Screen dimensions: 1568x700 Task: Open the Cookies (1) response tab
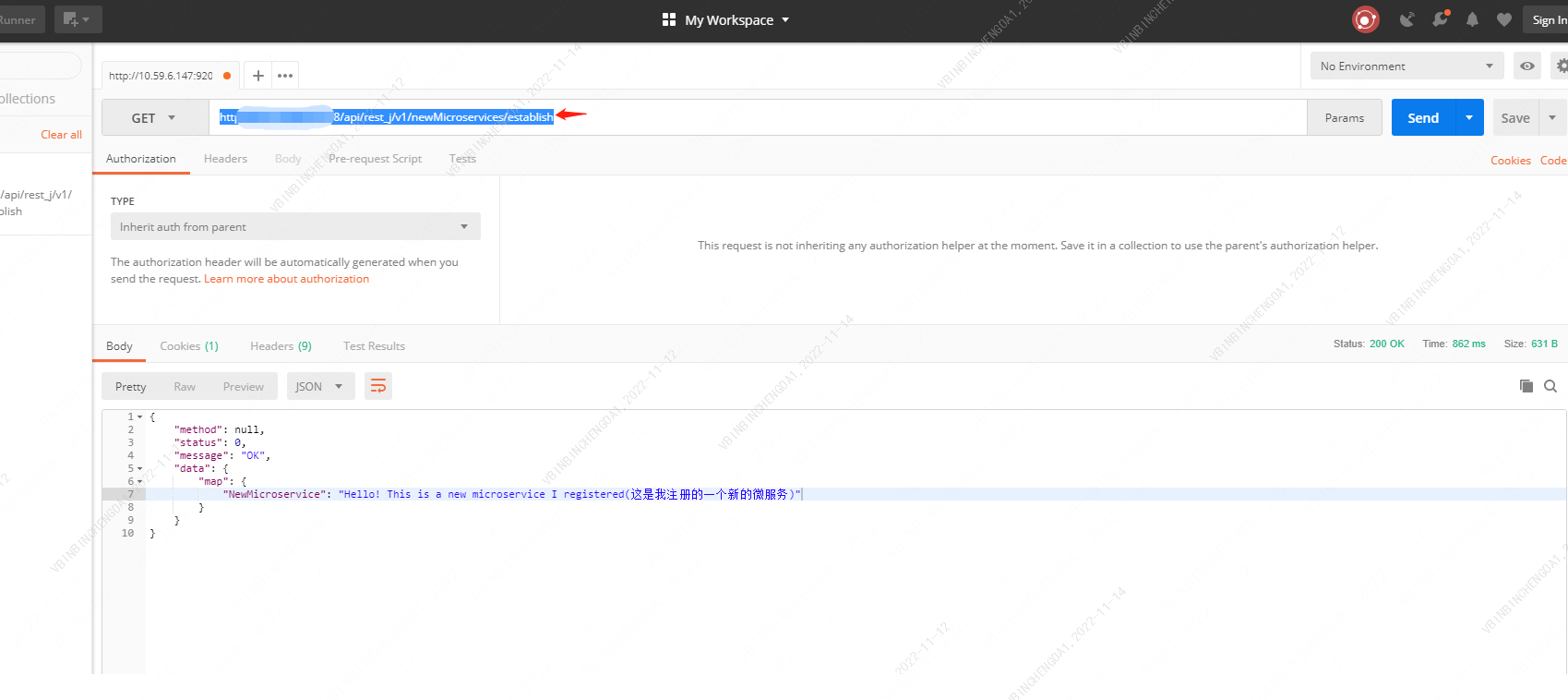[x=188, y=346]
